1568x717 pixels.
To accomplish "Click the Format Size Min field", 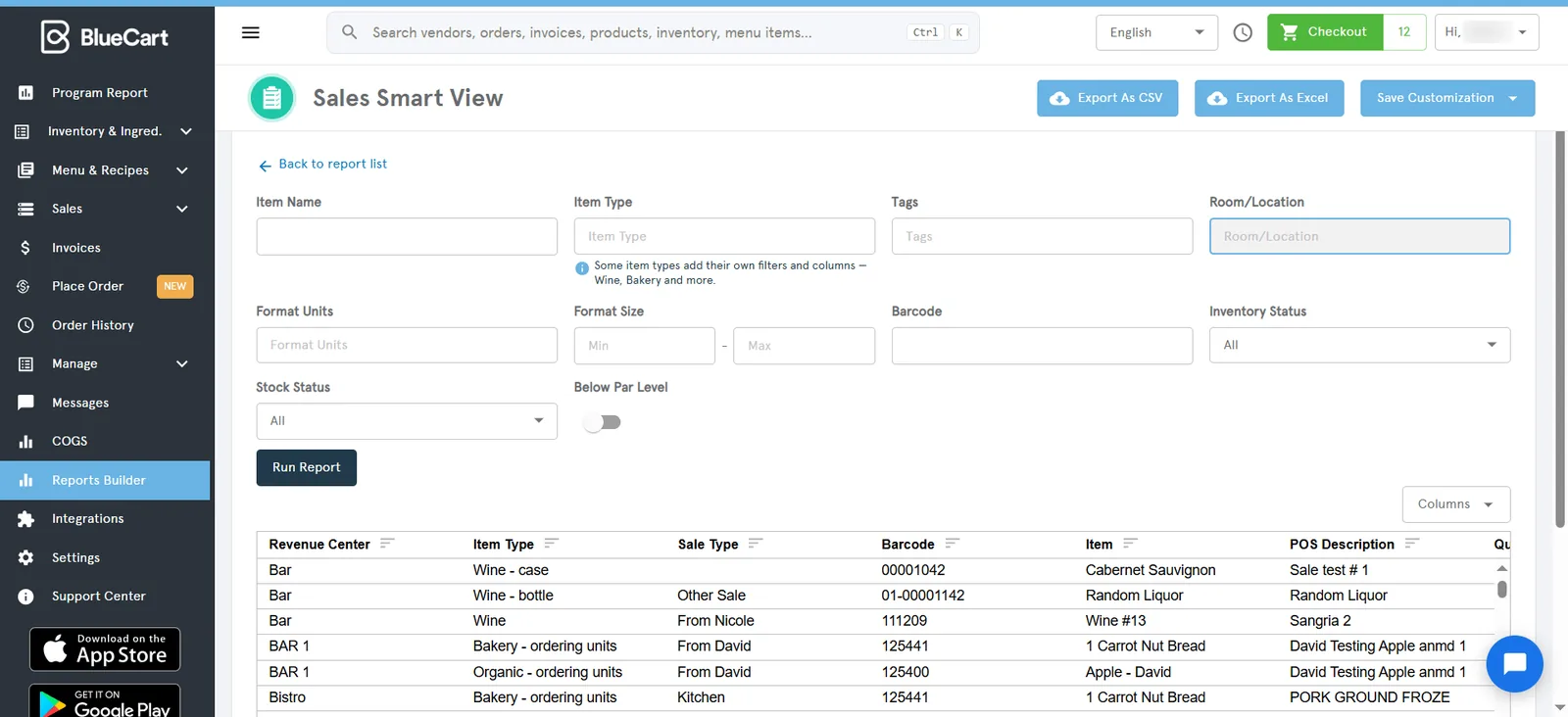I will (x=644, y=346).
